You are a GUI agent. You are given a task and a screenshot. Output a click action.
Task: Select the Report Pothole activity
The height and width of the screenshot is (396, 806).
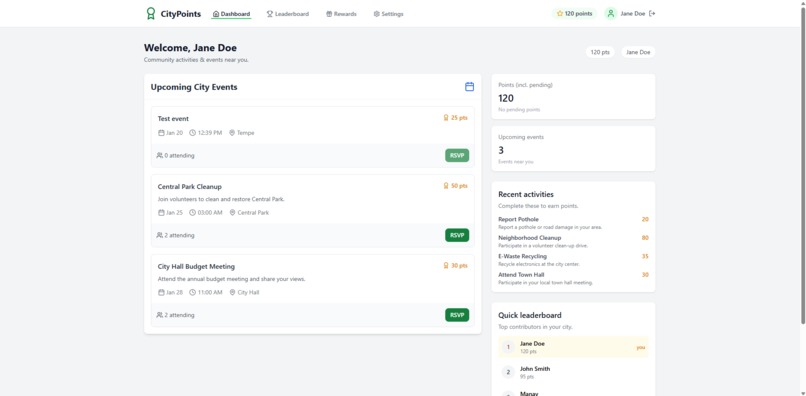(573, 223)
